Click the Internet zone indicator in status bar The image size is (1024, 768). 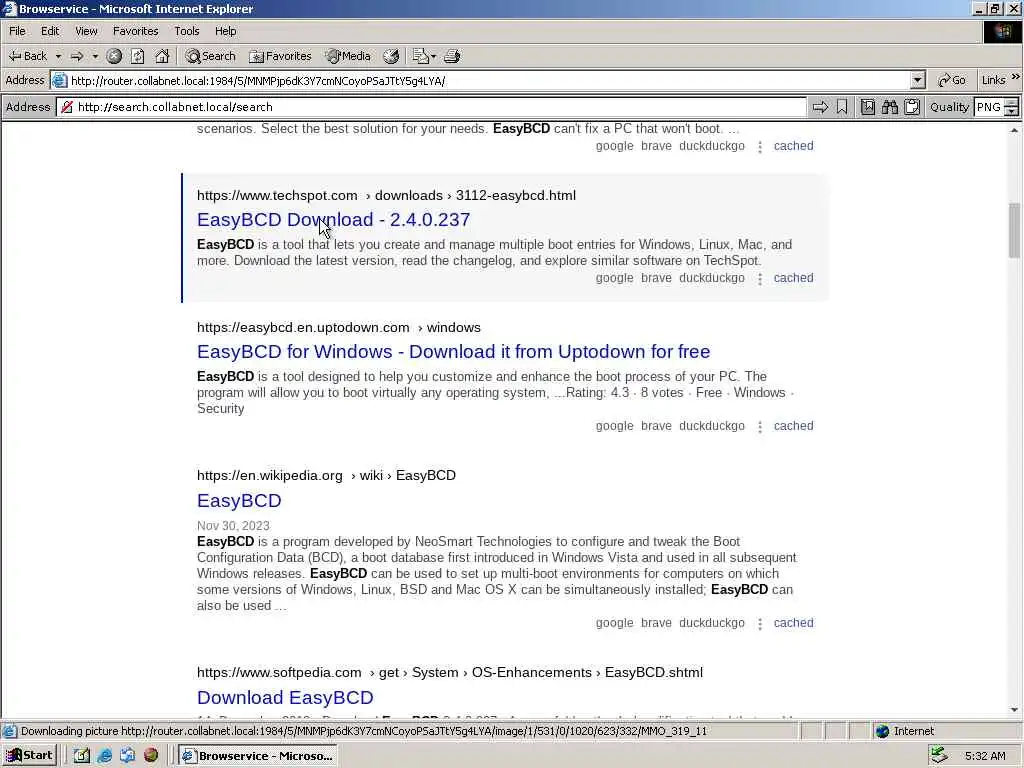click(x=905, y=731)
